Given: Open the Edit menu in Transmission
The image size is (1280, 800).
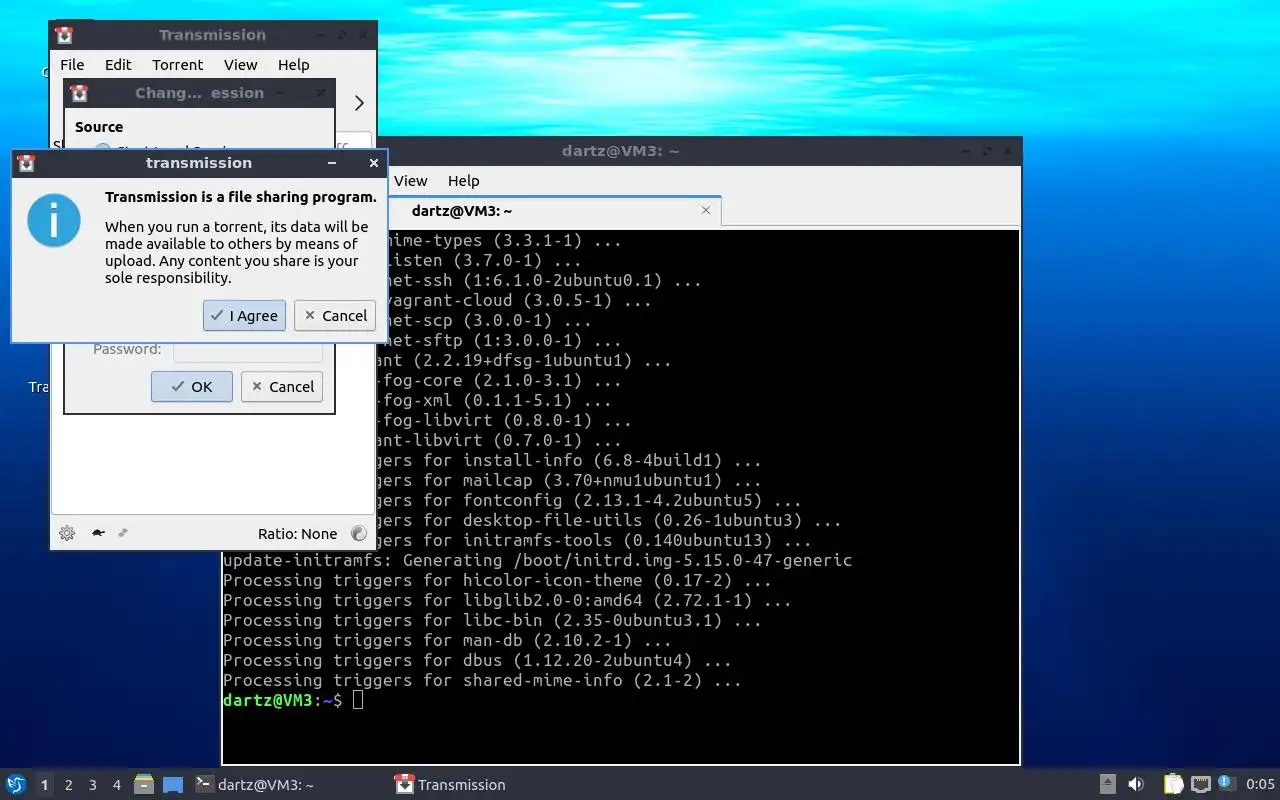Looking at the screenshot, I should pos(118,64).
